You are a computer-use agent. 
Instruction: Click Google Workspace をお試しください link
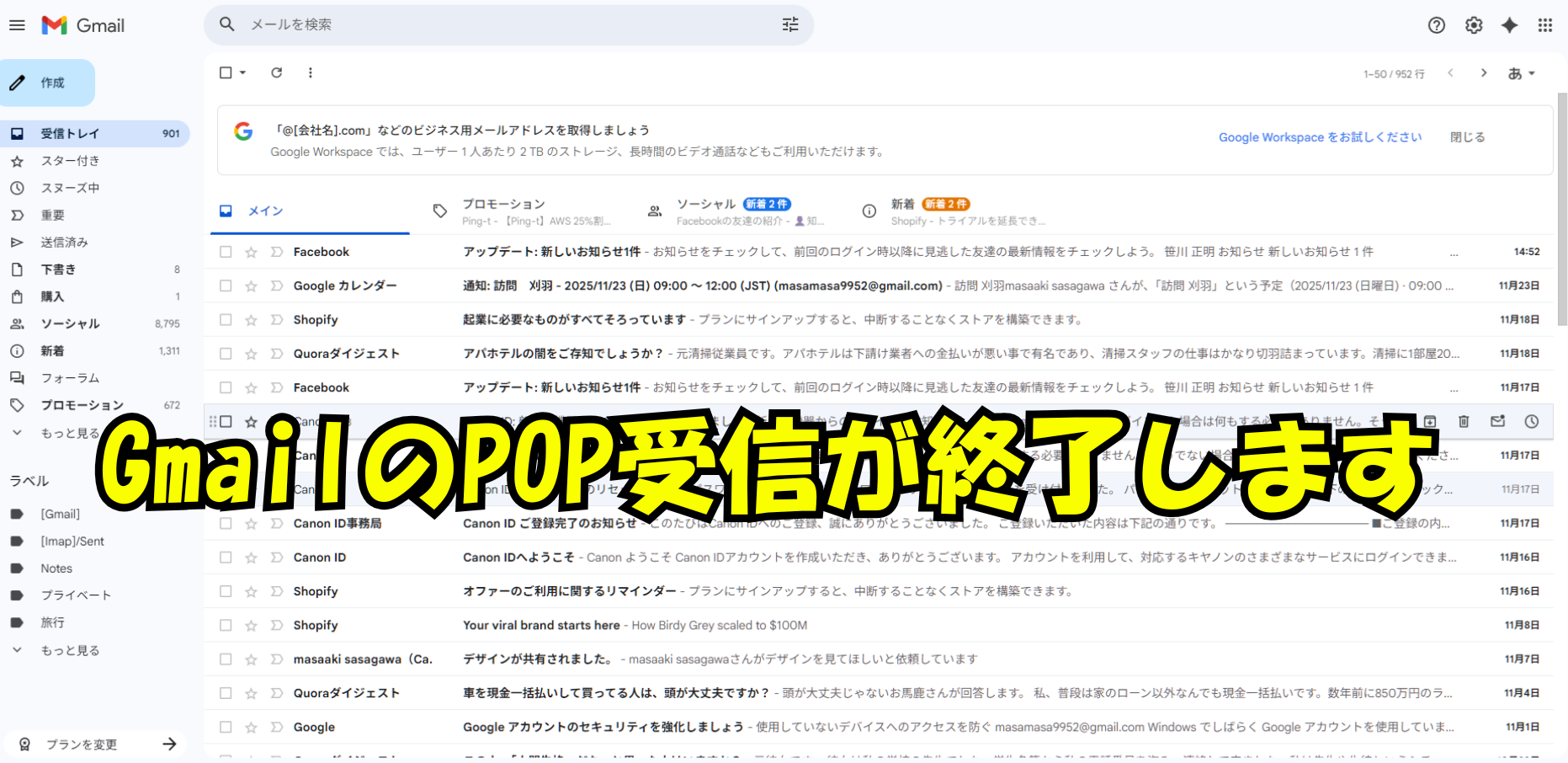[x=1320, y=137]
